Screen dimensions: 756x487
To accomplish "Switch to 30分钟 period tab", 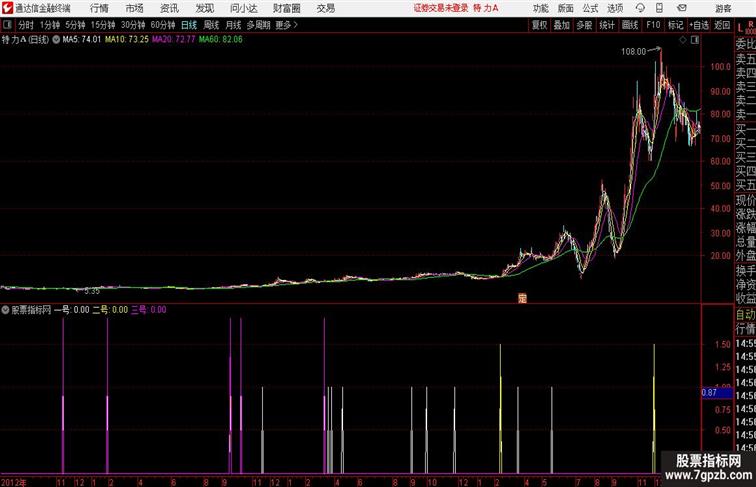I will pos(133,25).
